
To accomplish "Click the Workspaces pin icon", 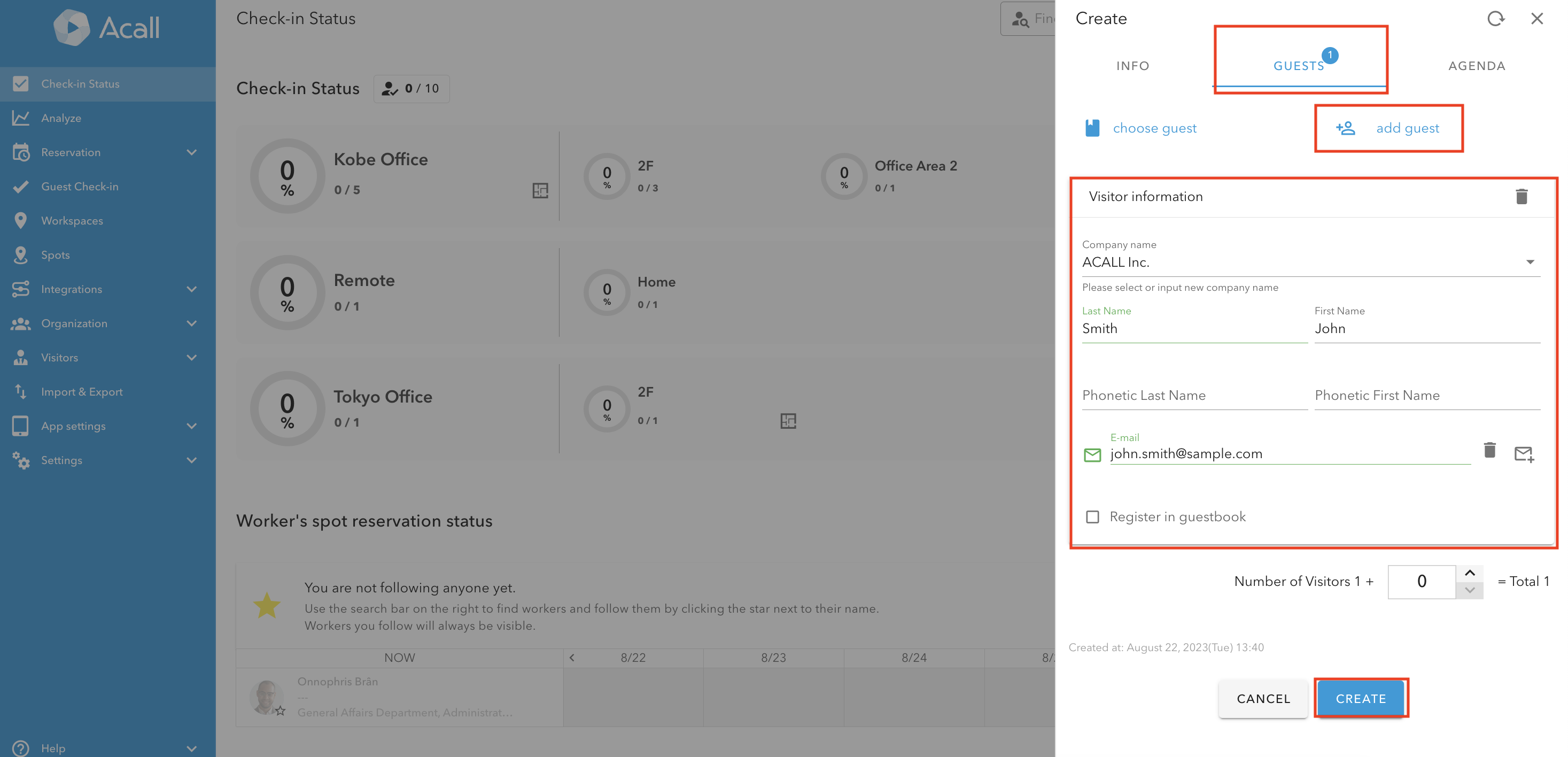I will pyautogui.click(x=21, y=220).
